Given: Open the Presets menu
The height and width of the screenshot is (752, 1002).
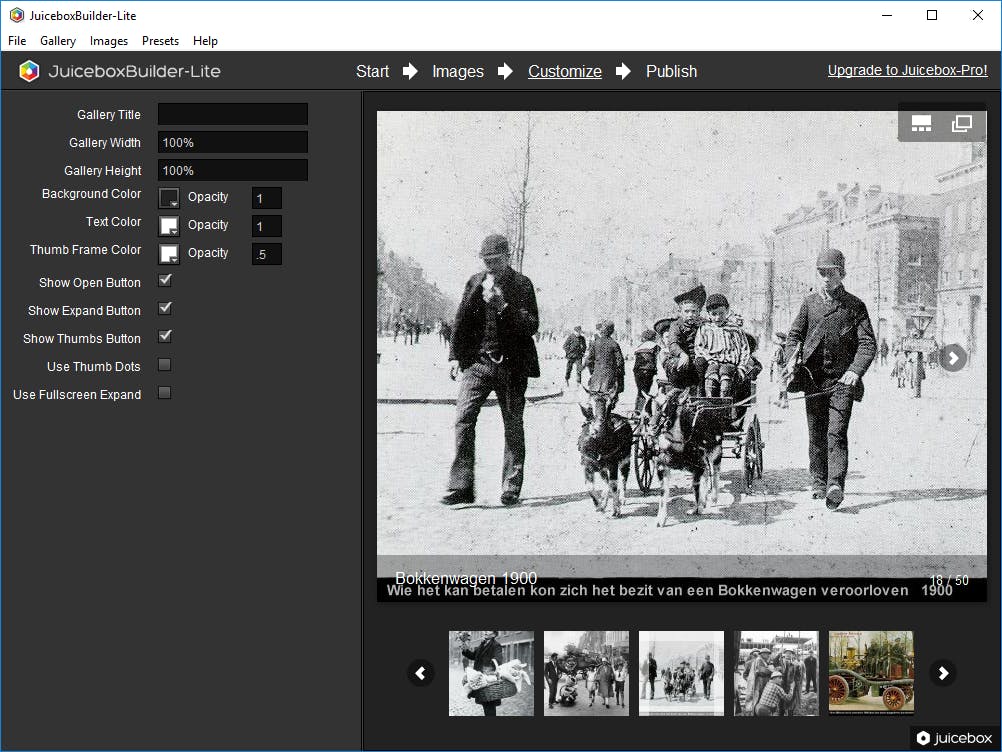Looking at the screenshot, I should click(160, 41).
